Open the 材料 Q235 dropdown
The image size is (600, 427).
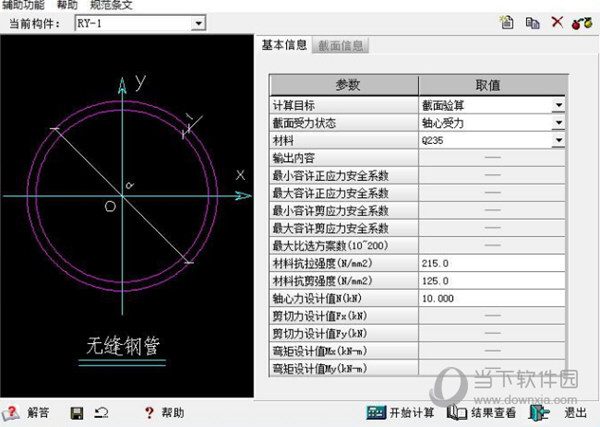(558, 142)
